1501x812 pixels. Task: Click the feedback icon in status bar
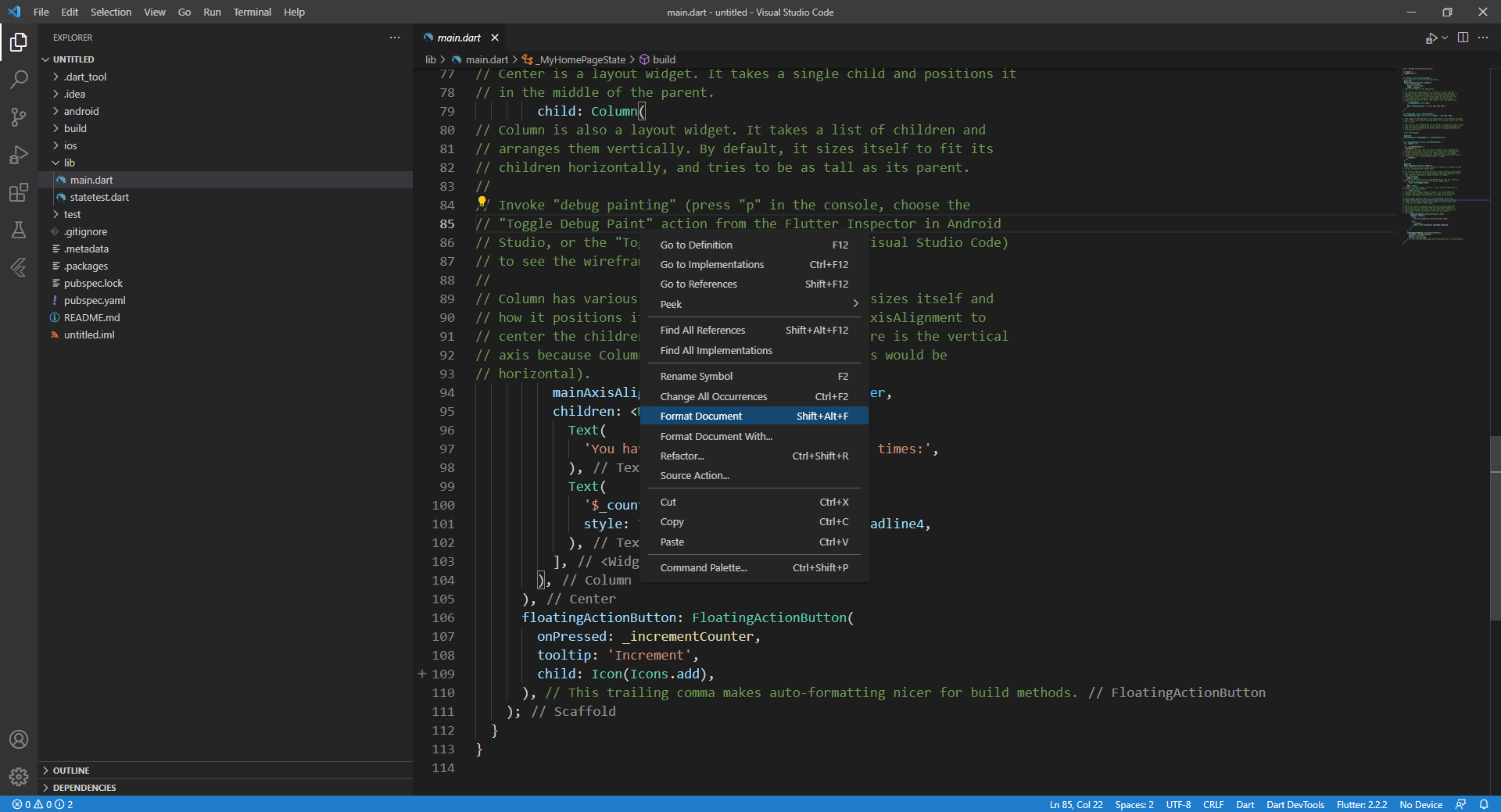1460,804
